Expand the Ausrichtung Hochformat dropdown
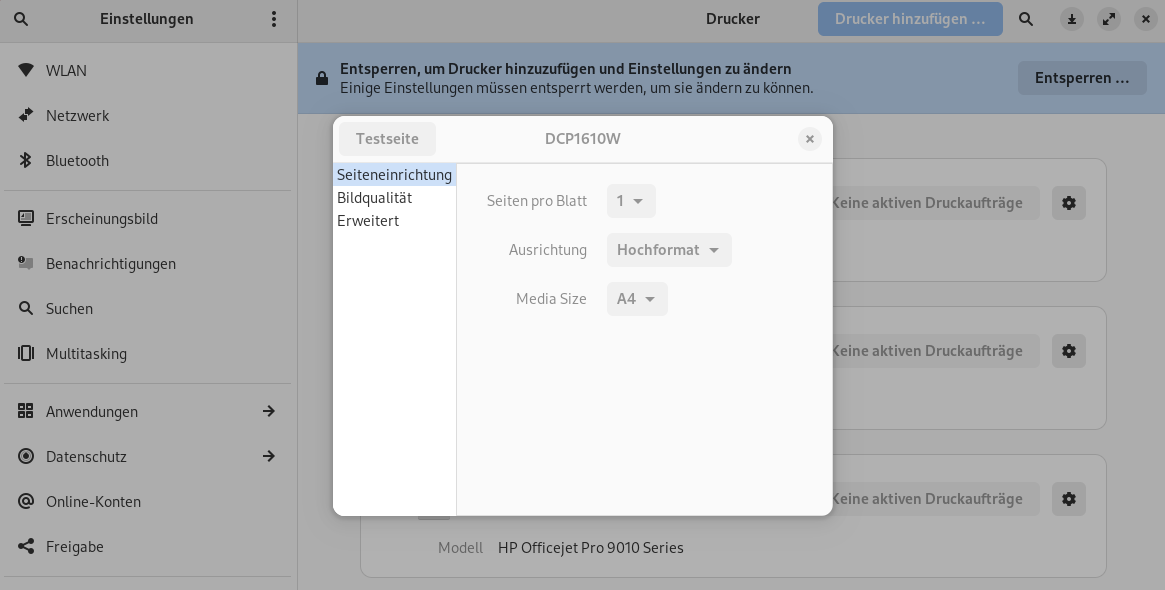The image size is (1165, 590). [669, 250]
